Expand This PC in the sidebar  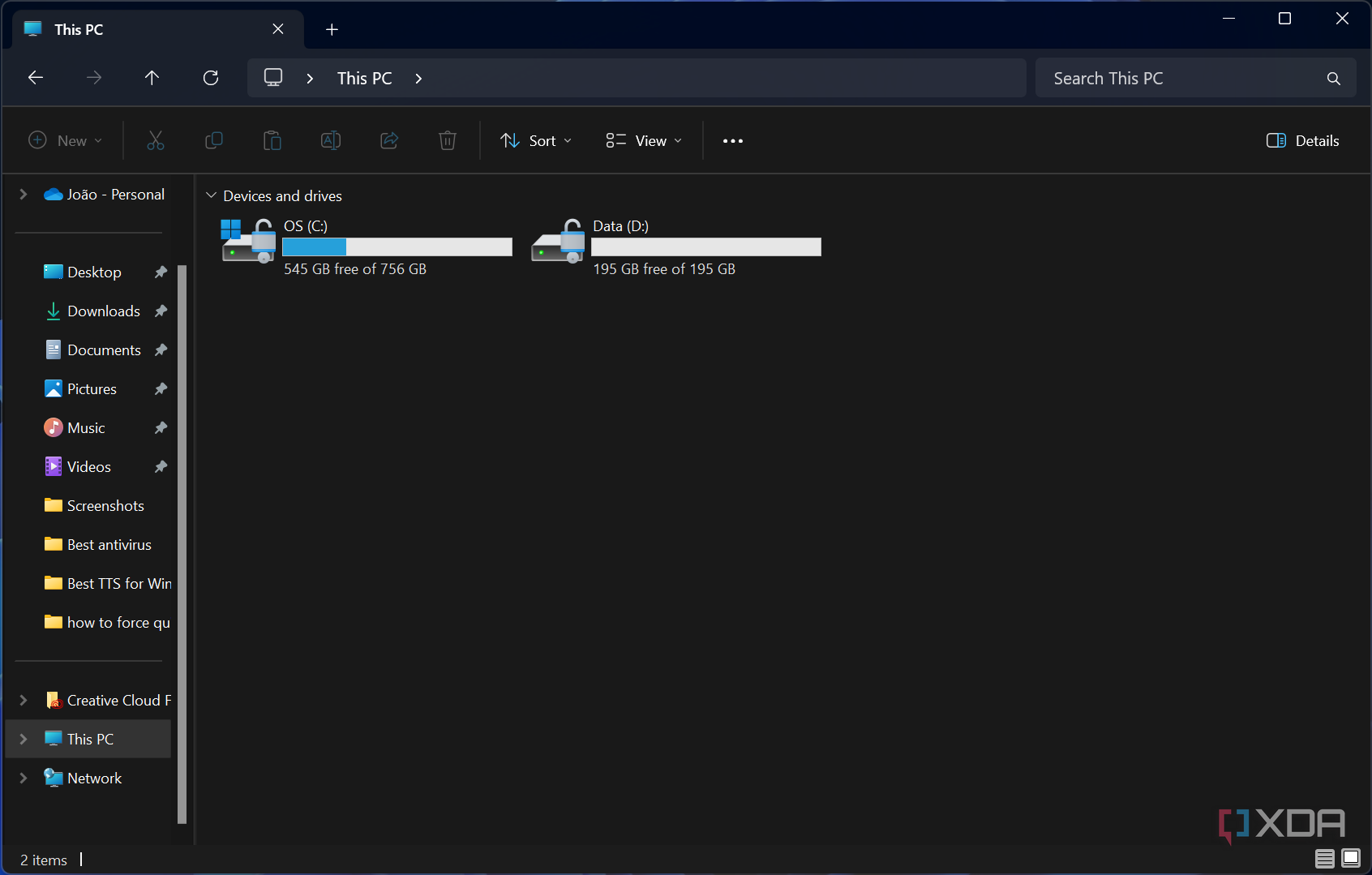[x=22, y=739]
